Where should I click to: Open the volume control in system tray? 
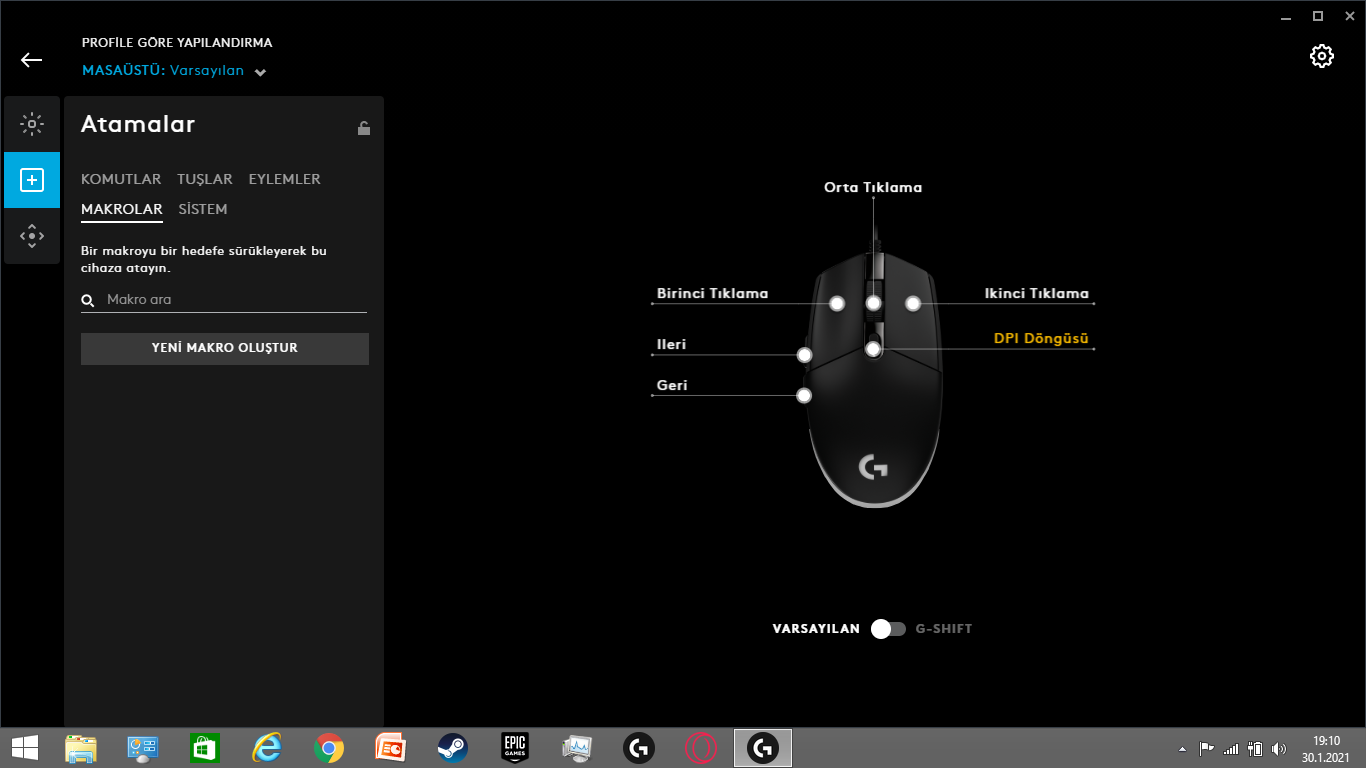coord(1279,748)
